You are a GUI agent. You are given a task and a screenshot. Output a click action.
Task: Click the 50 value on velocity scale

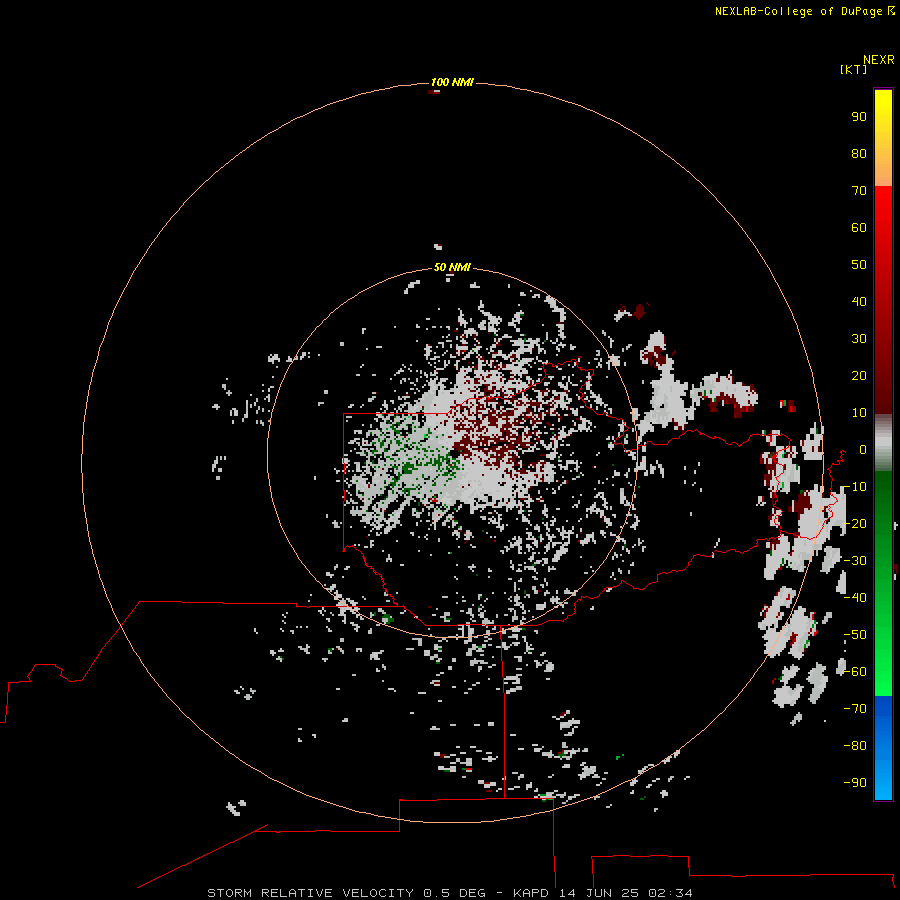[859, 265]
